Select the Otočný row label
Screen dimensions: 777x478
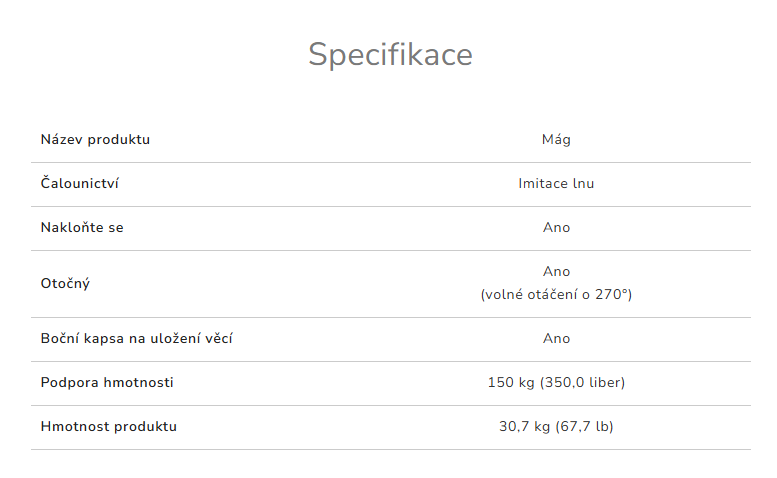pos(65,283)
